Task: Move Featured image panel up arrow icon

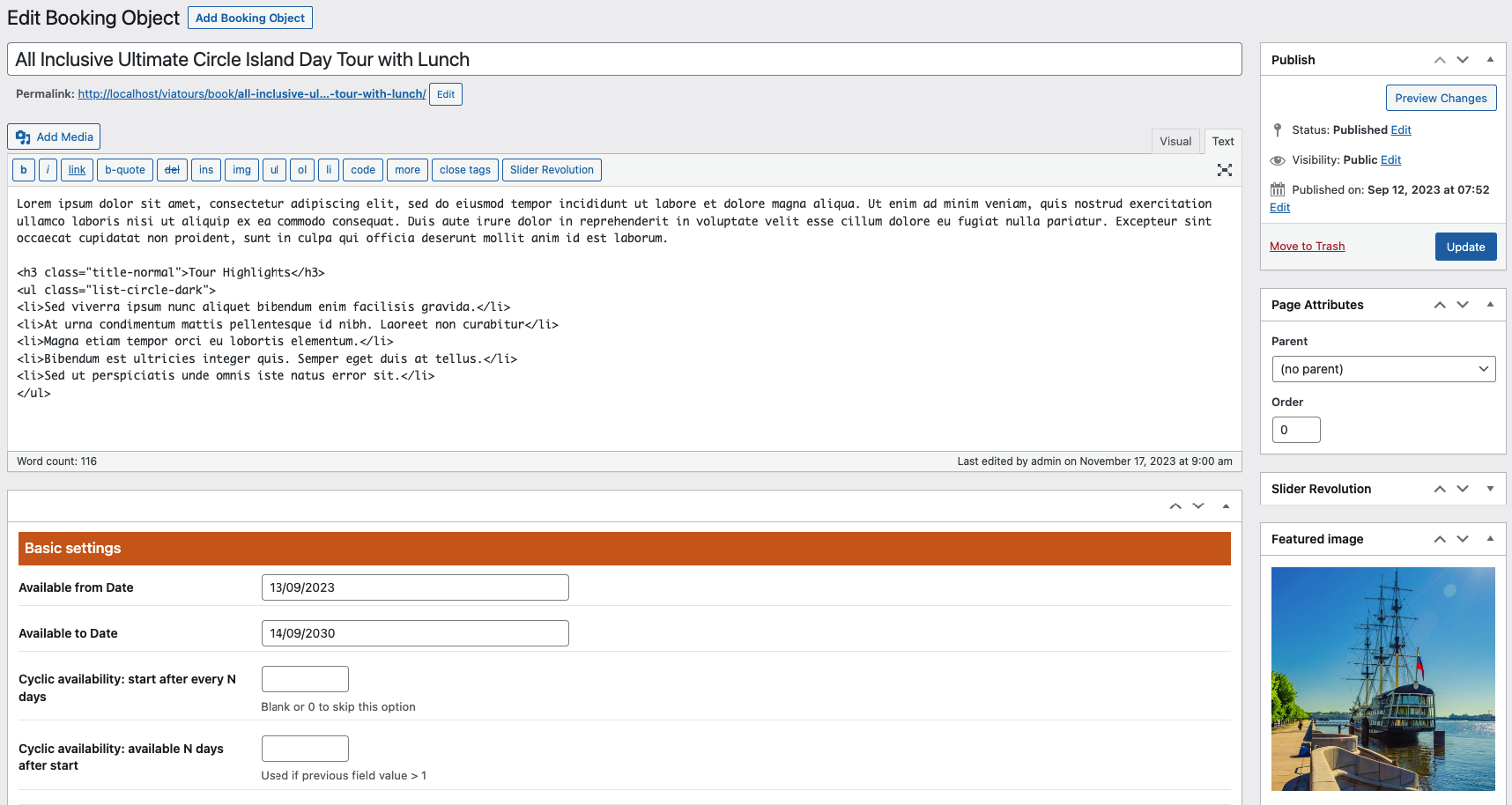Action: pos(1439,539)
